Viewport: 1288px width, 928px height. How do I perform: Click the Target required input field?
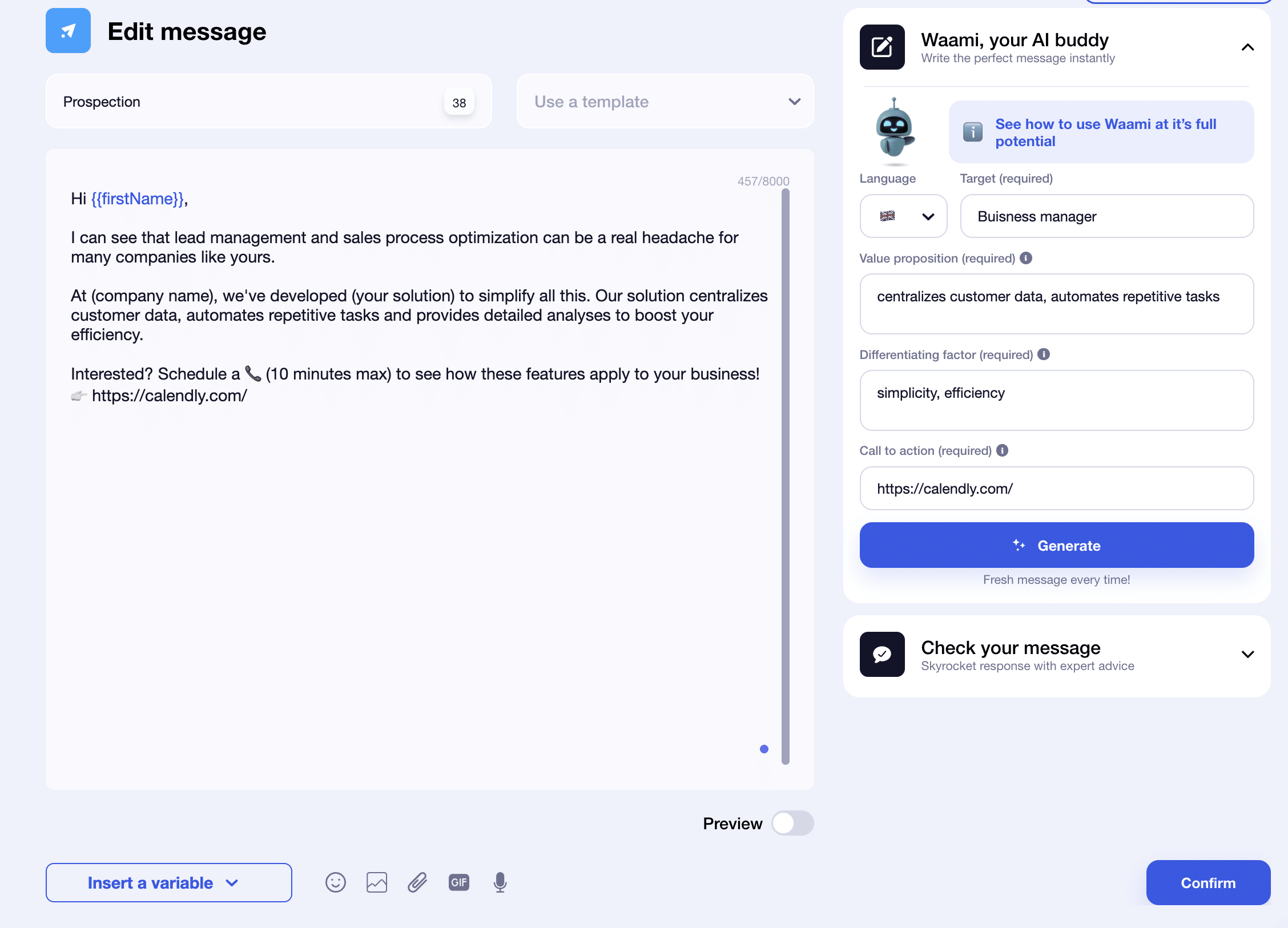click(1107, 216)
